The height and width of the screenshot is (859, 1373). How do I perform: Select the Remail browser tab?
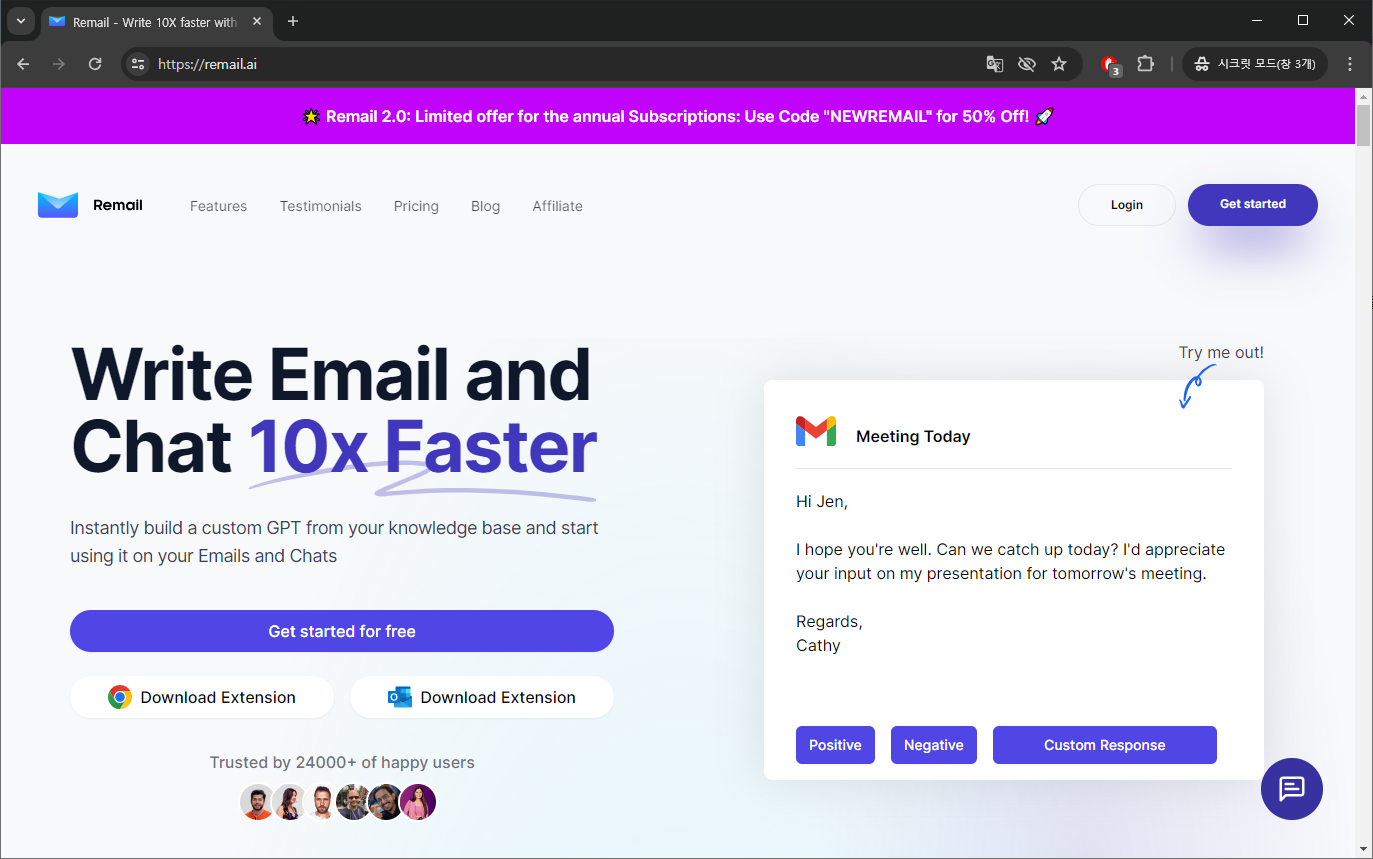tap(157, 22)
